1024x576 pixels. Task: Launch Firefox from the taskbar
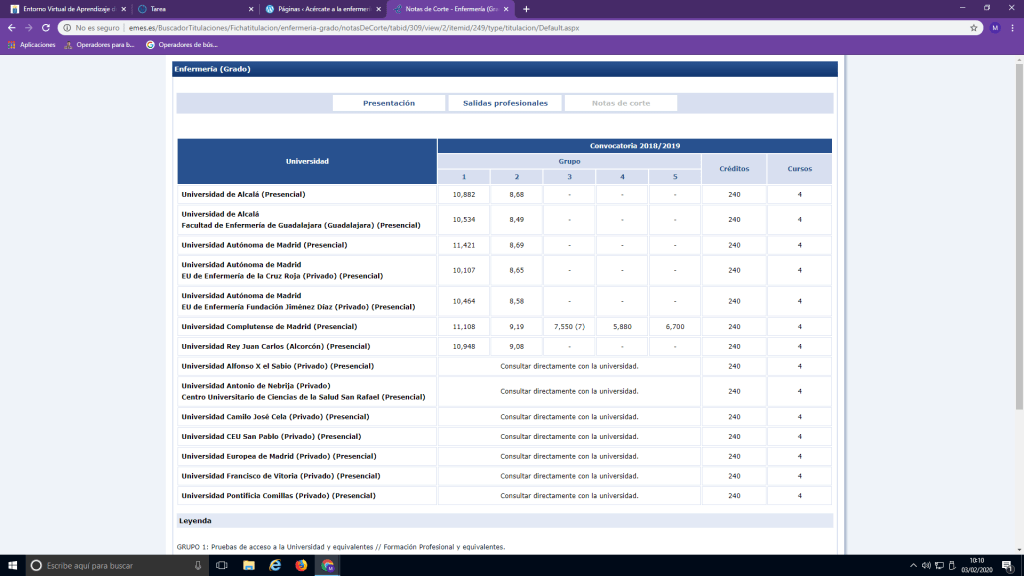[x=301, y=565]
